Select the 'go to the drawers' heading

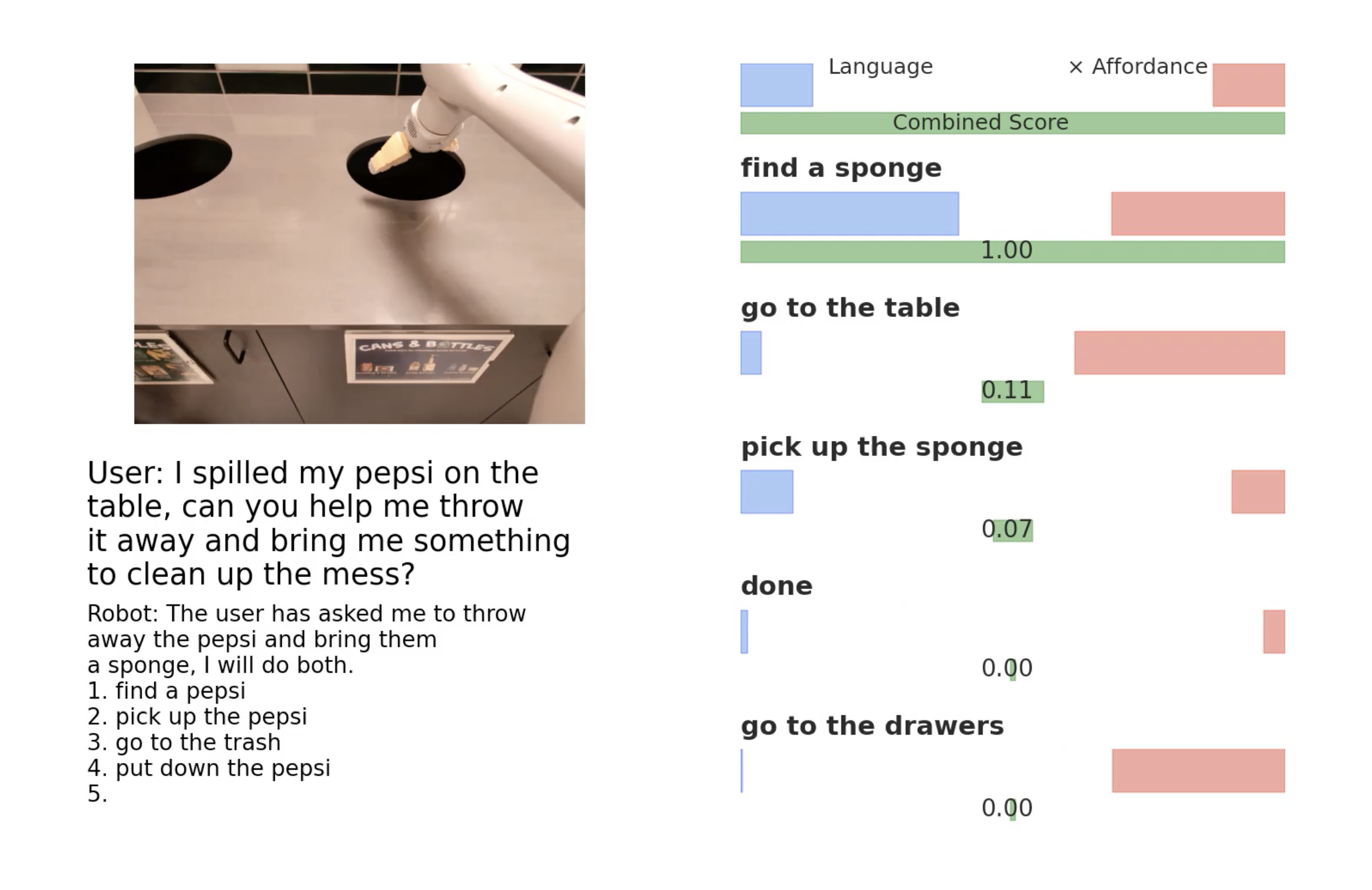(872, 726)
